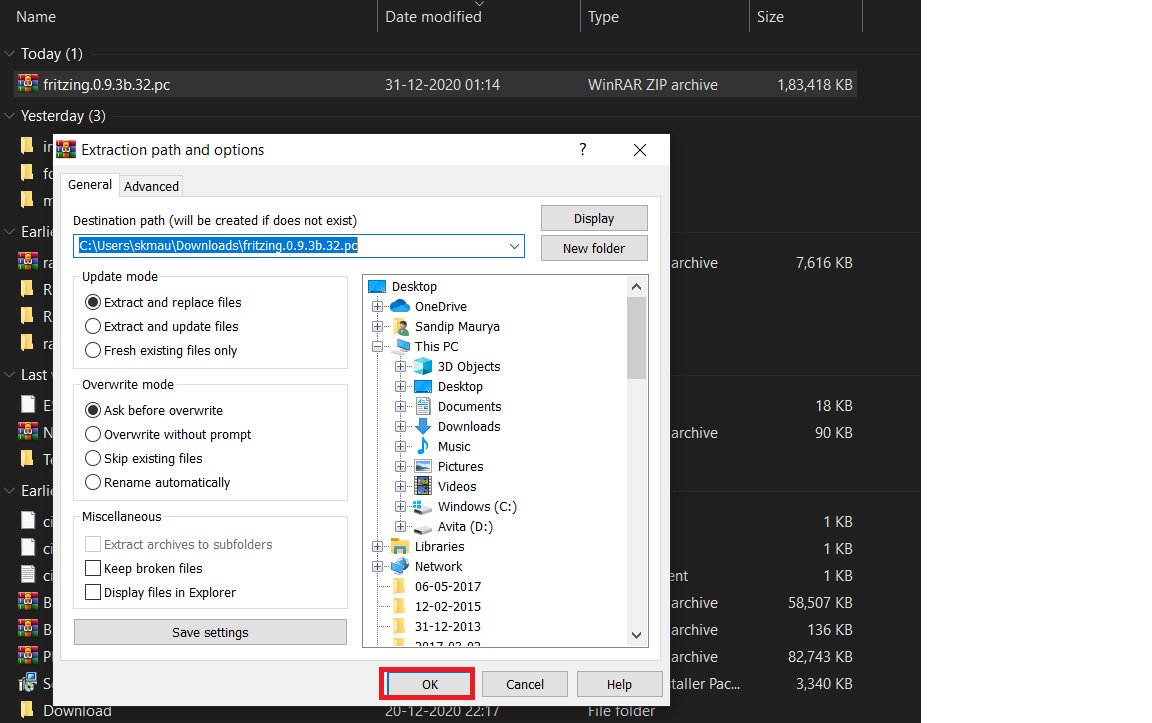
Task: Collapse the Yesterday (3) group in Explorer
Action: coord(10,116)
